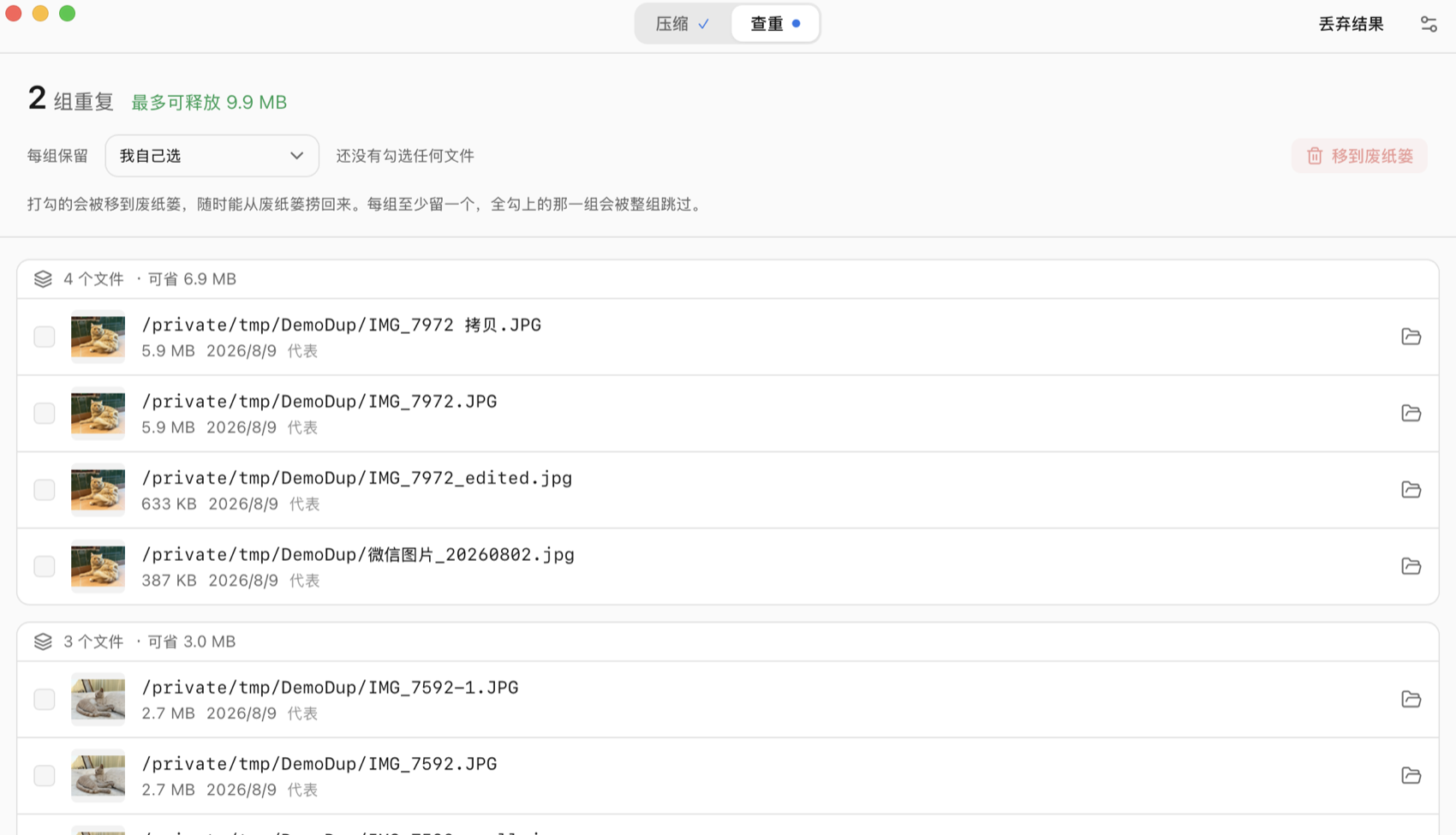Open thumbnail of IMG_7972.JPG
This screenshot has height=835, width=1456.
click(x=98, y=413)
